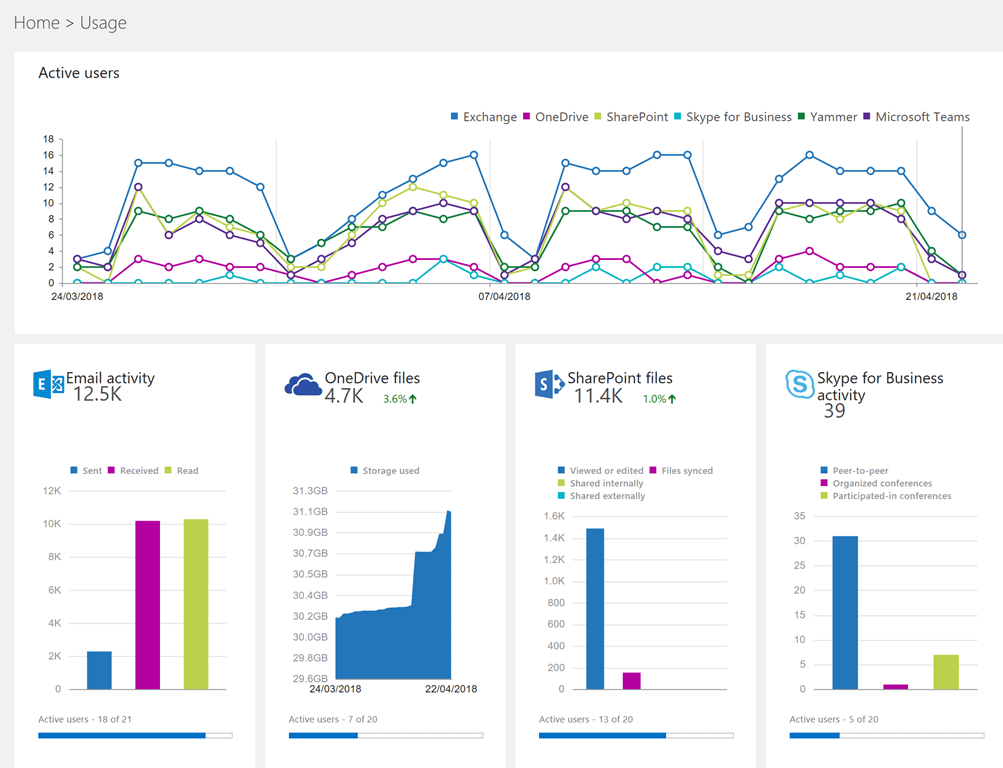
Task: Open the Skype for Business activity title
Action: tap(880, 386)
